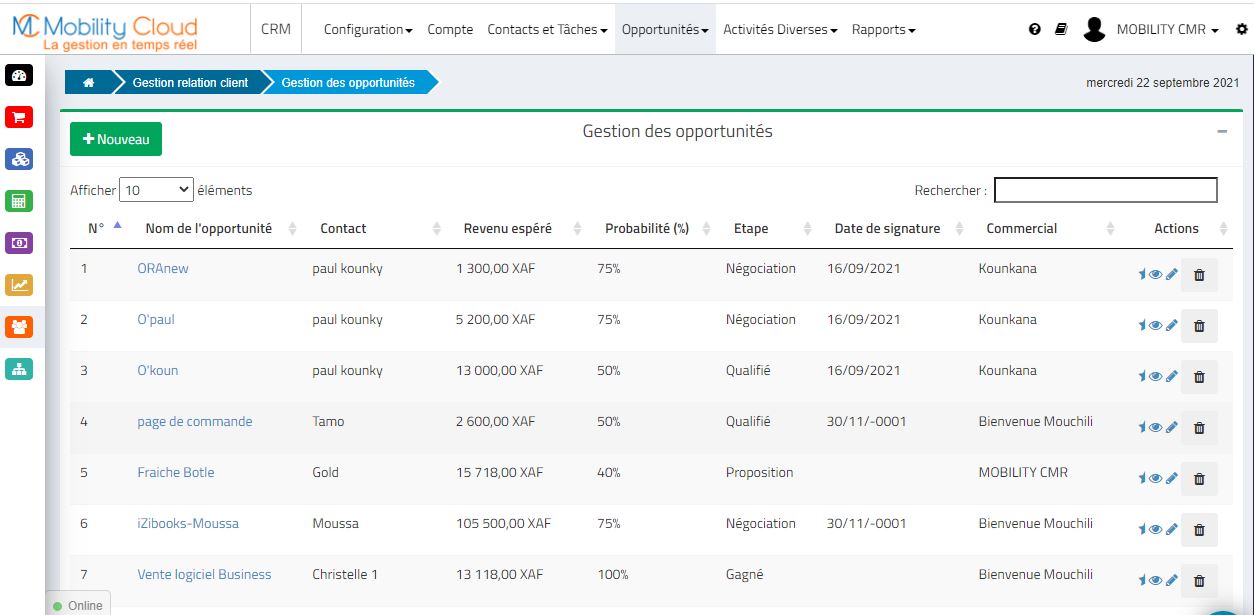Screen dimensions: 1254x615
Task: Collapse the Gestion des opportunités panel
Action: click(1222, 132)
